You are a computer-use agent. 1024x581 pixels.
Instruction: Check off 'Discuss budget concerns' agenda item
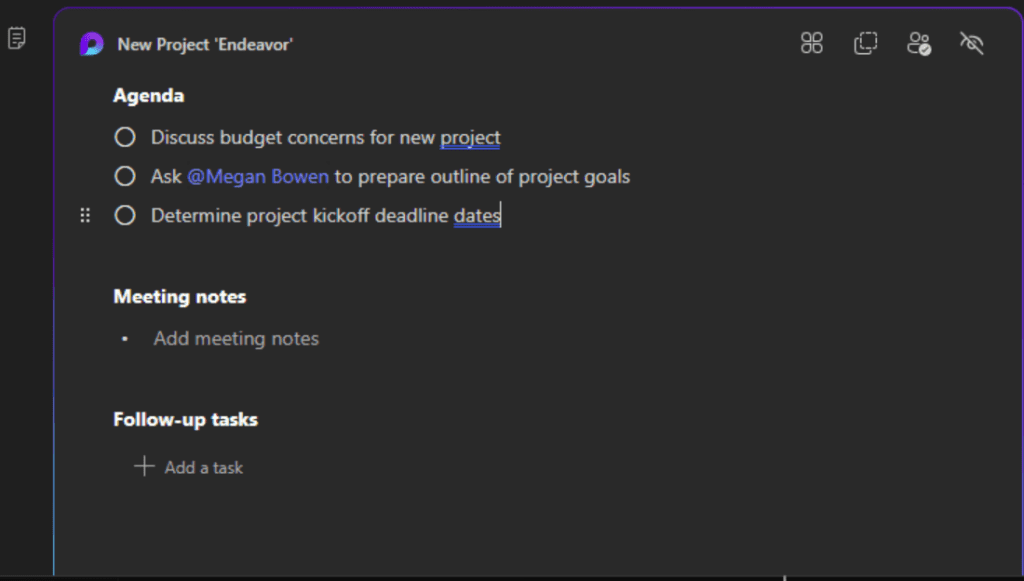coord(125,137)
